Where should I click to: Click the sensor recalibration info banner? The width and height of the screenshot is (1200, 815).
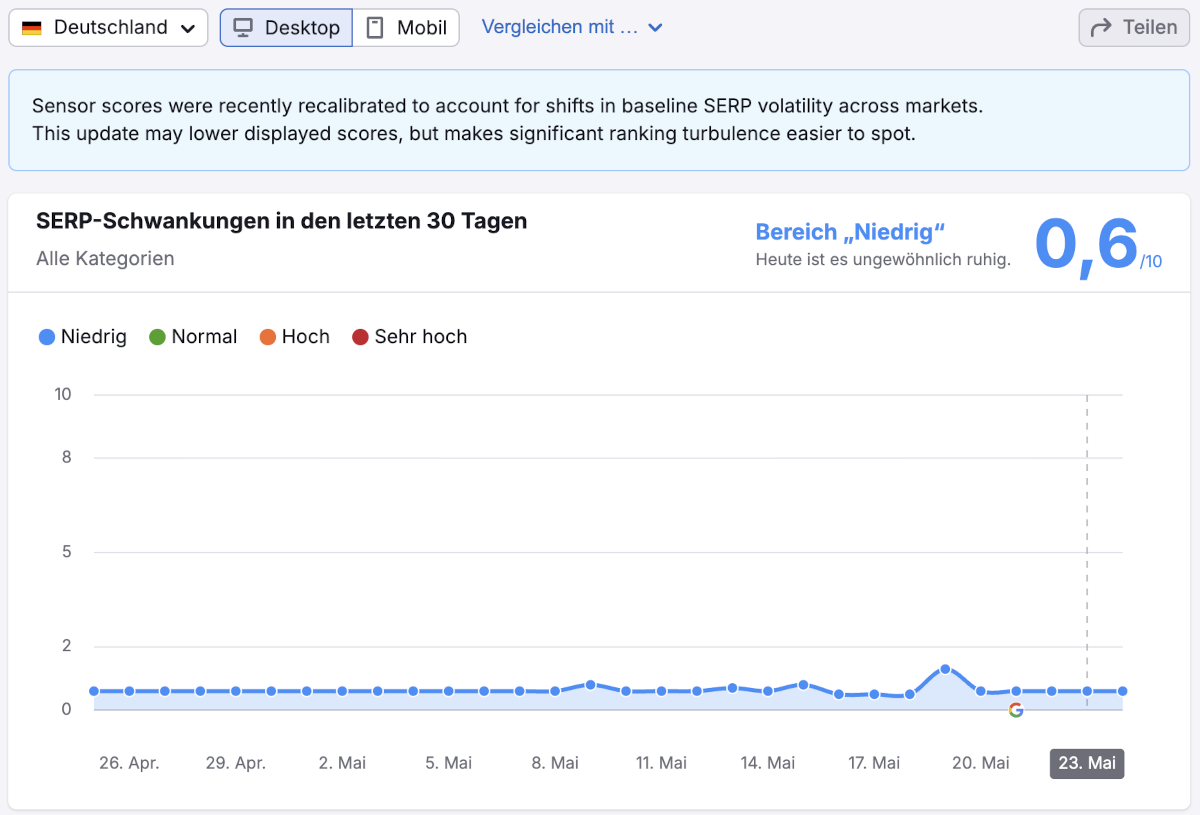point(599,120)
